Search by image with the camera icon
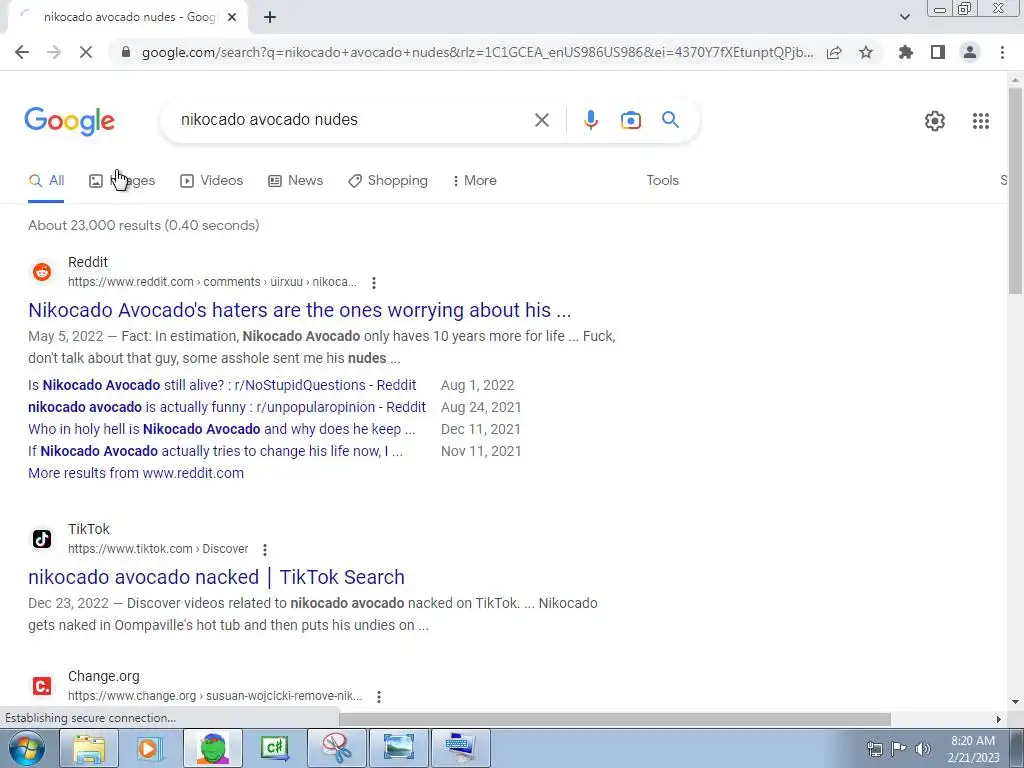This screenshot has width=1024, height=768. tap(630, 120)
